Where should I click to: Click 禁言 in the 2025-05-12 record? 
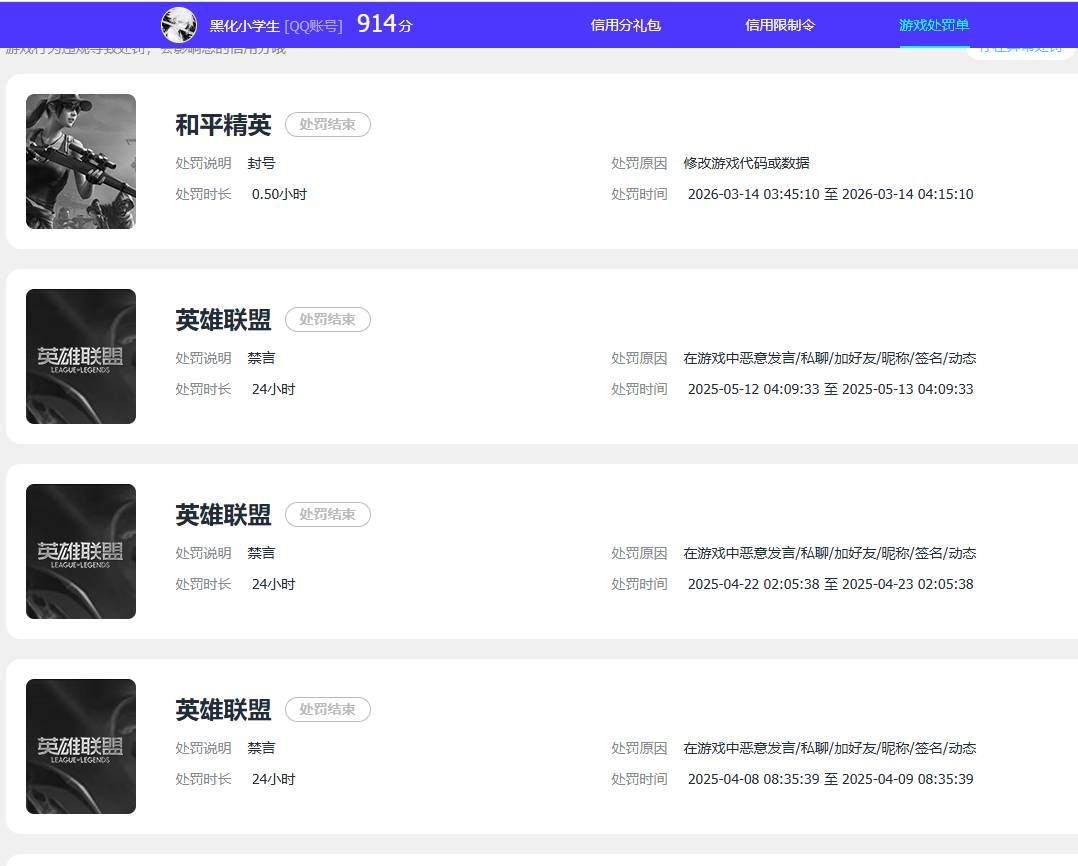(x=261, y=358)
